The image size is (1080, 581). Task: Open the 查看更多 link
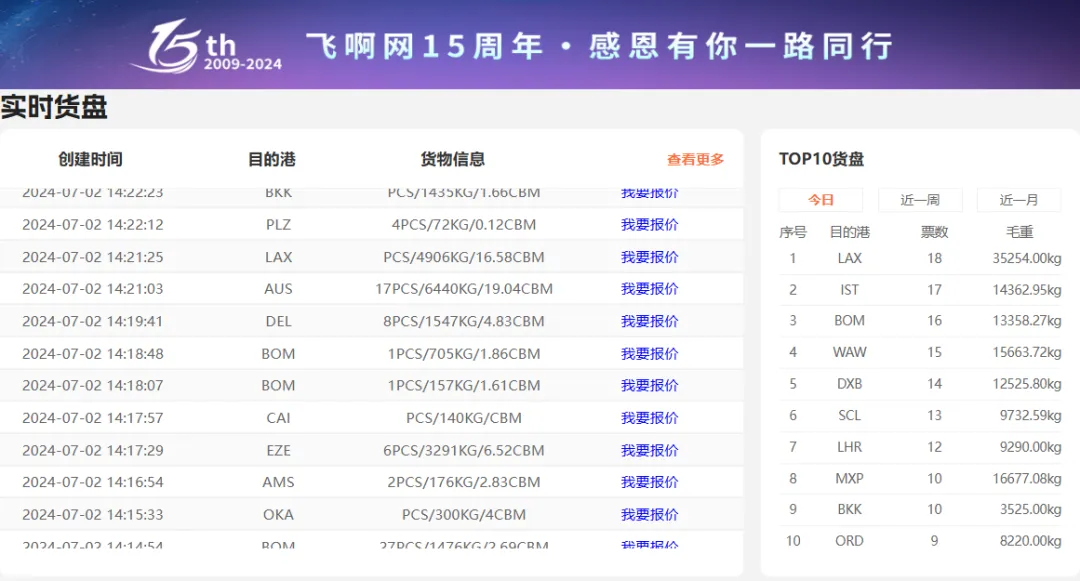click(x=695, y=160)
